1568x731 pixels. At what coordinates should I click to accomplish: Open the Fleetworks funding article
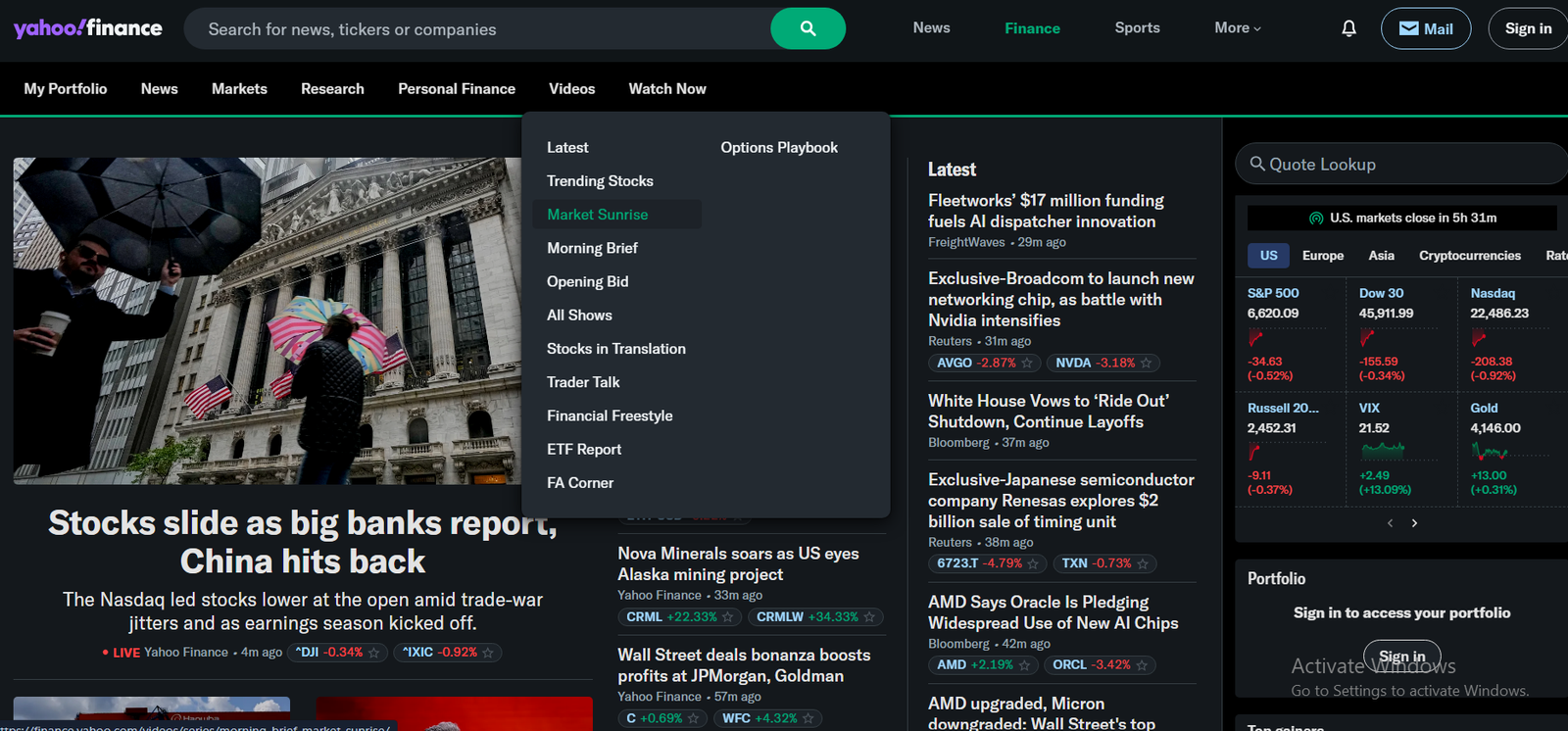pos(1046,211)
